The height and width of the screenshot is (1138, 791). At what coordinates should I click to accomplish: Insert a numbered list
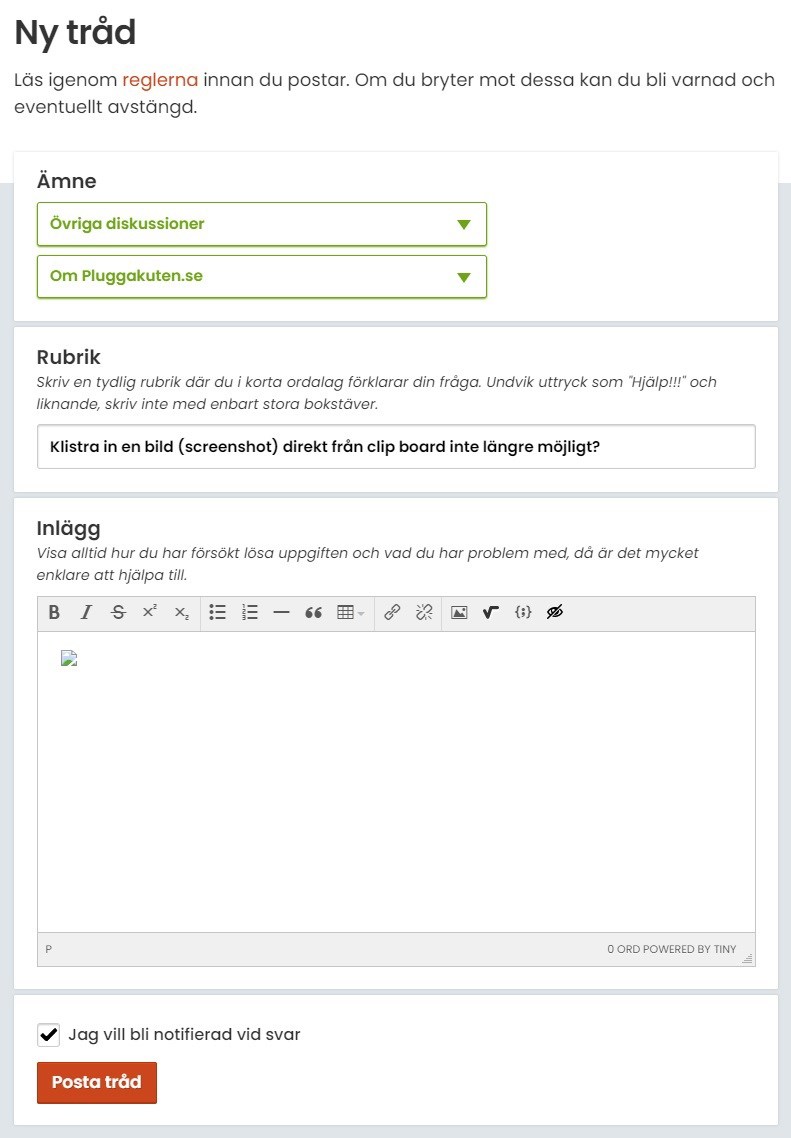pos(250,613)
